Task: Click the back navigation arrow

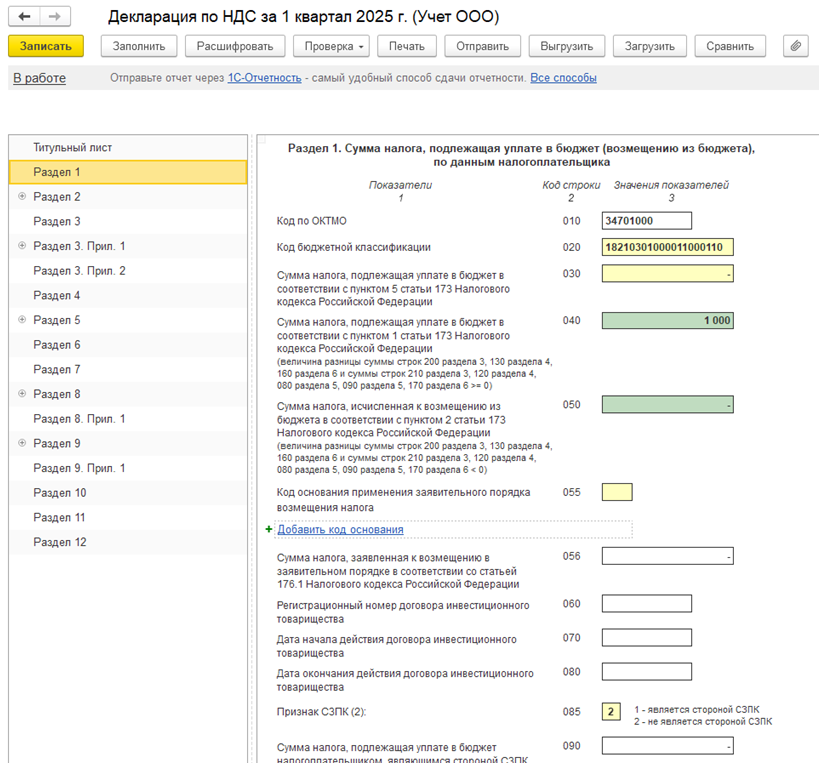Action: tap(24, 17)
